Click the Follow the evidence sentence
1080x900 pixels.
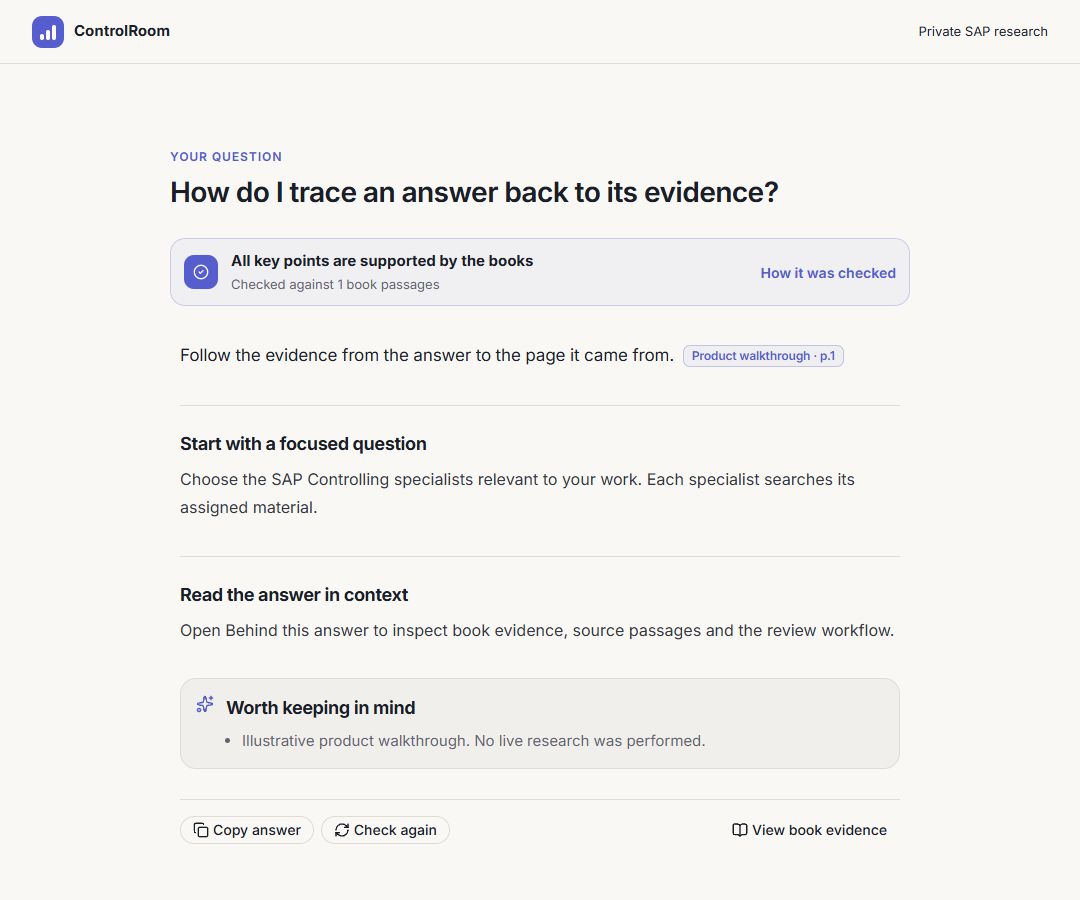(427, 355)
